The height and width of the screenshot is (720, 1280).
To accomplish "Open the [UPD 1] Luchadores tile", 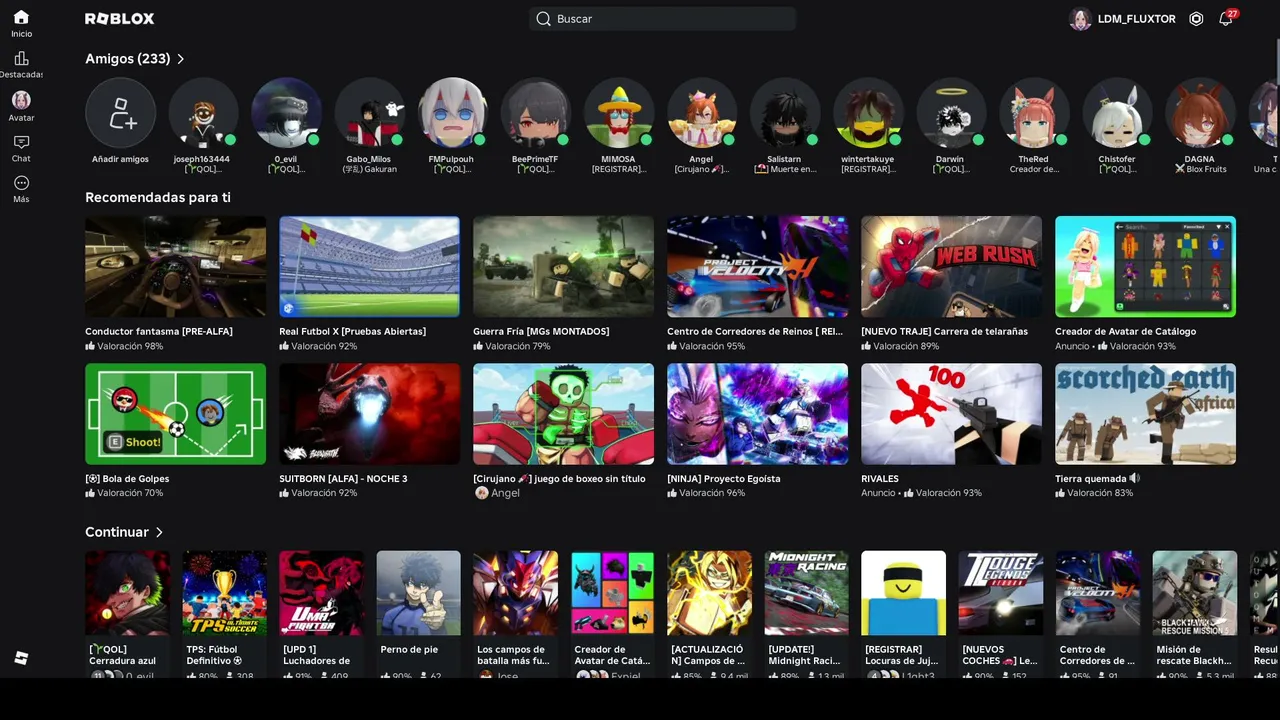I will coord(321,614).
